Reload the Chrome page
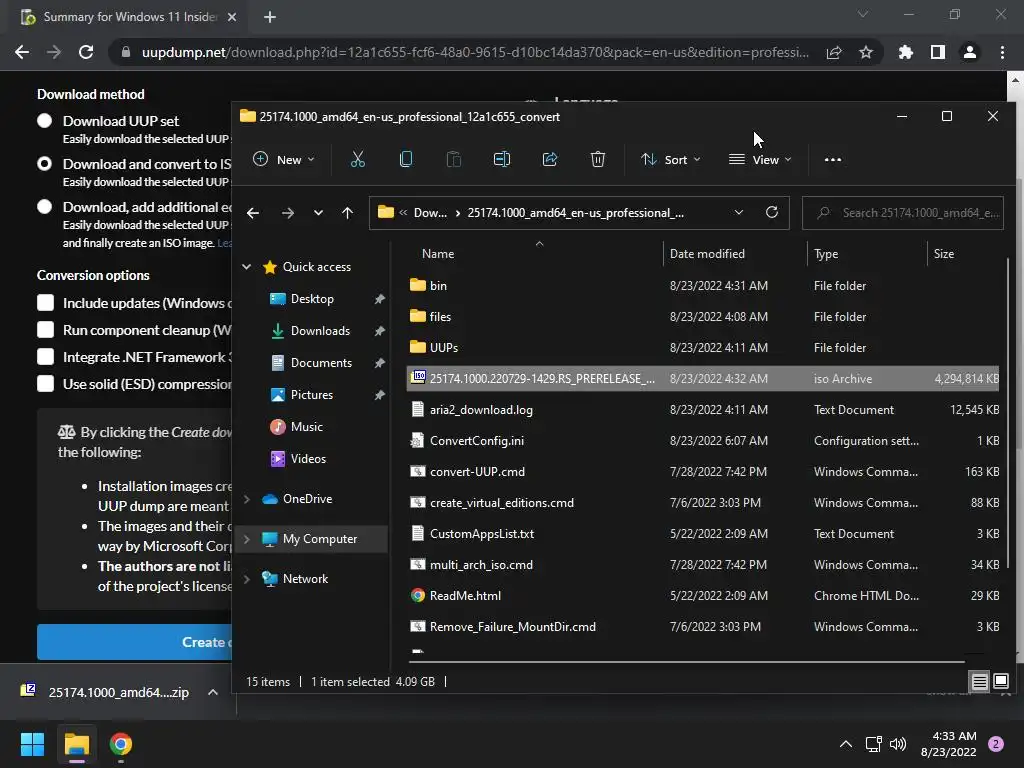The height and width of the screenshot is (768, 1024). 86,52
